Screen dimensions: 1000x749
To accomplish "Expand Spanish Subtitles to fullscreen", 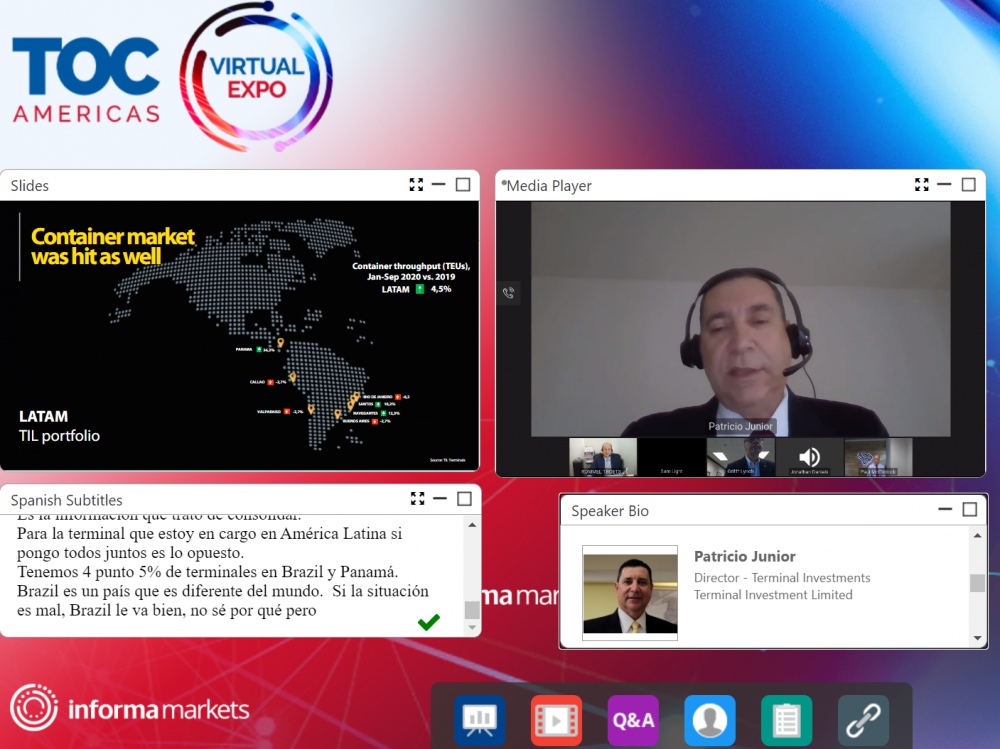I will (x=418, y=499).
